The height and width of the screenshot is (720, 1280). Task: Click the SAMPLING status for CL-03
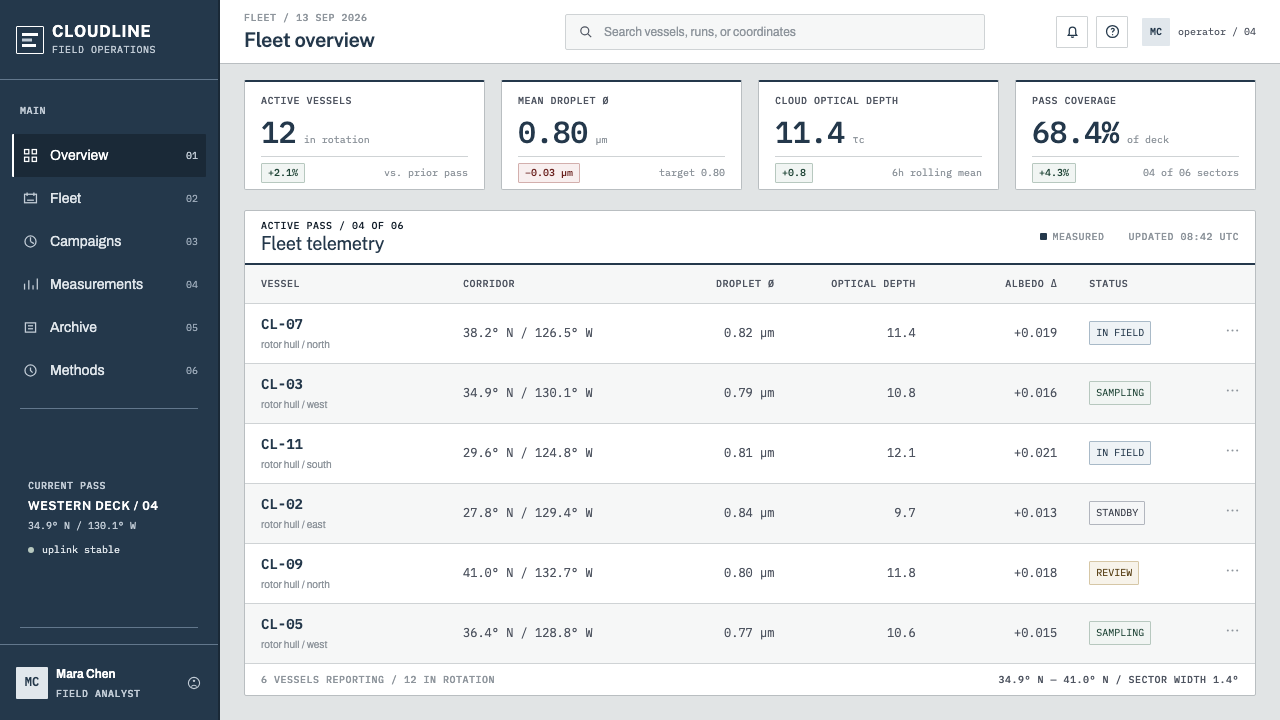coord(1120,393)
